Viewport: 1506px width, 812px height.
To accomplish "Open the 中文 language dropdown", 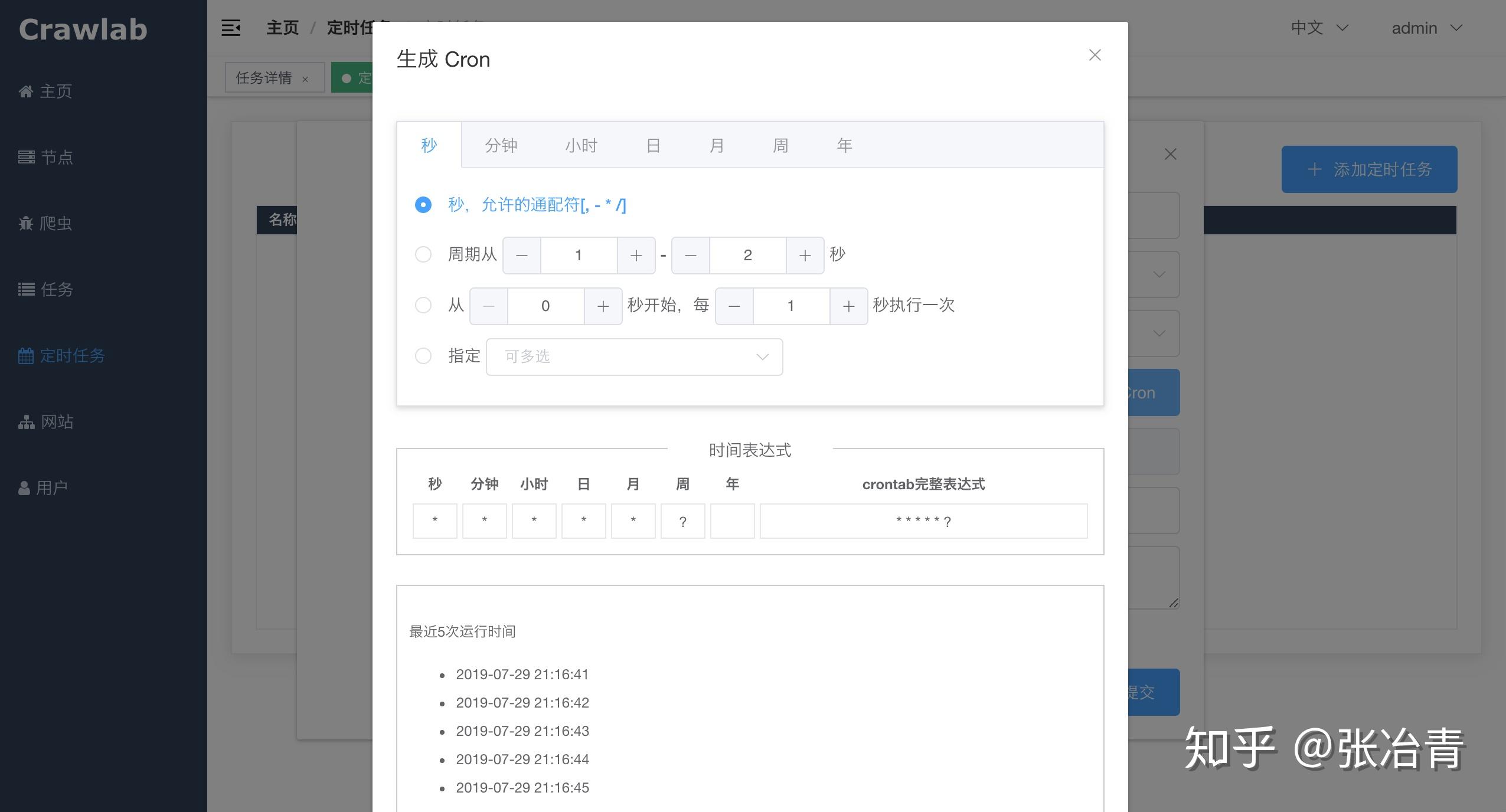I will pyautogui.click(x=1318, y=27).
